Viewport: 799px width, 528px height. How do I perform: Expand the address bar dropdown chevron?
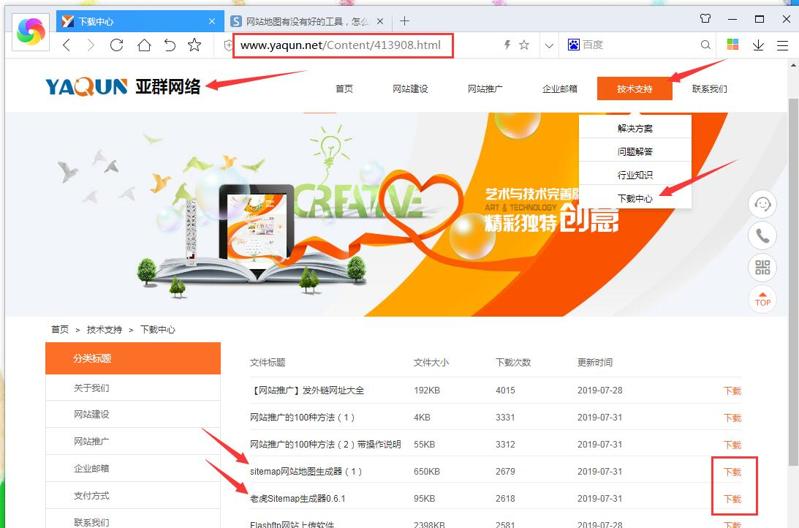click(x=549, y=45)
